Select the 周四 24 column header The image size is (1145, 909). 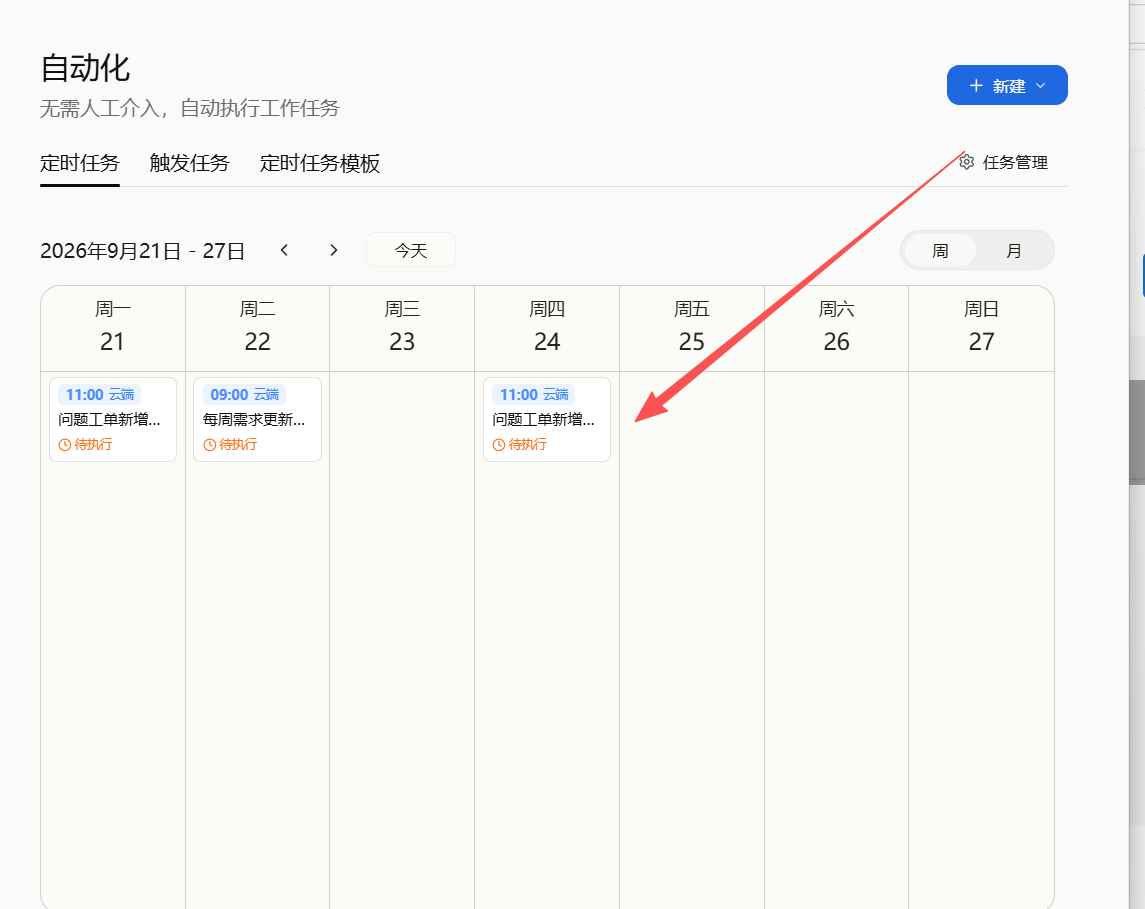pyautogui.click(x=547, y=329)
